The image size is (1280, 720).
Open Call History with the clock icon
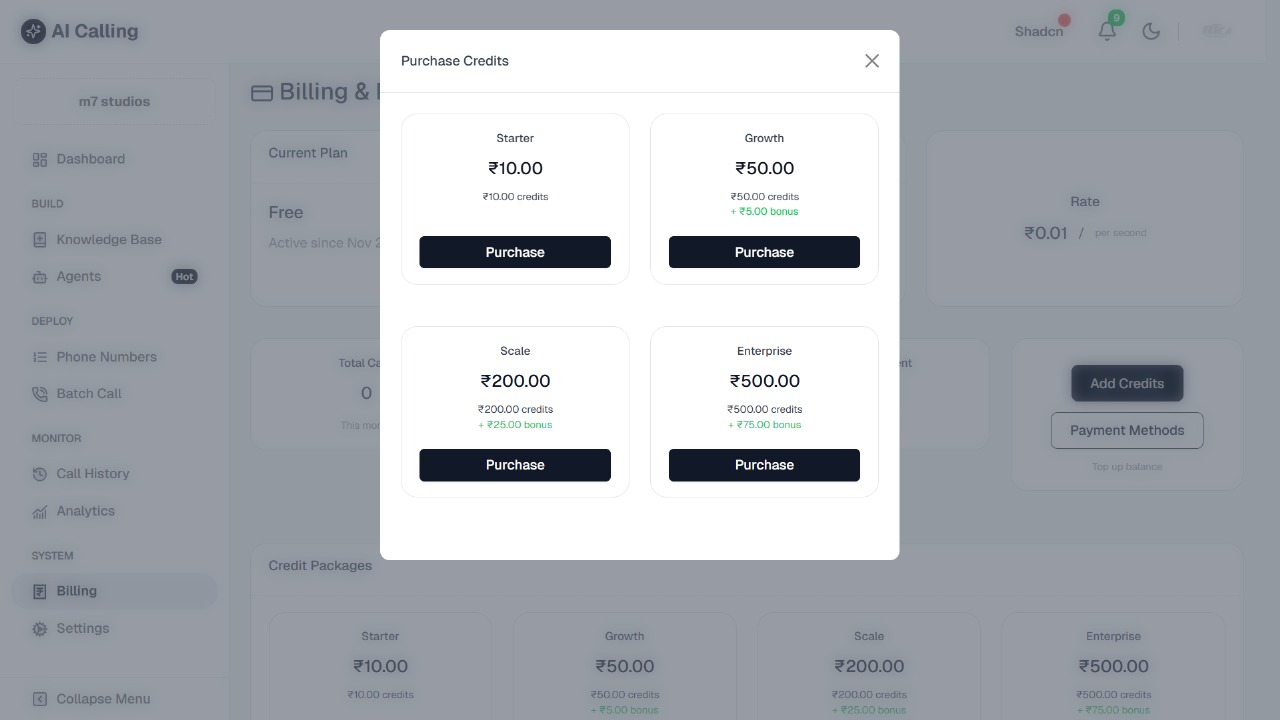click(38, 473)
